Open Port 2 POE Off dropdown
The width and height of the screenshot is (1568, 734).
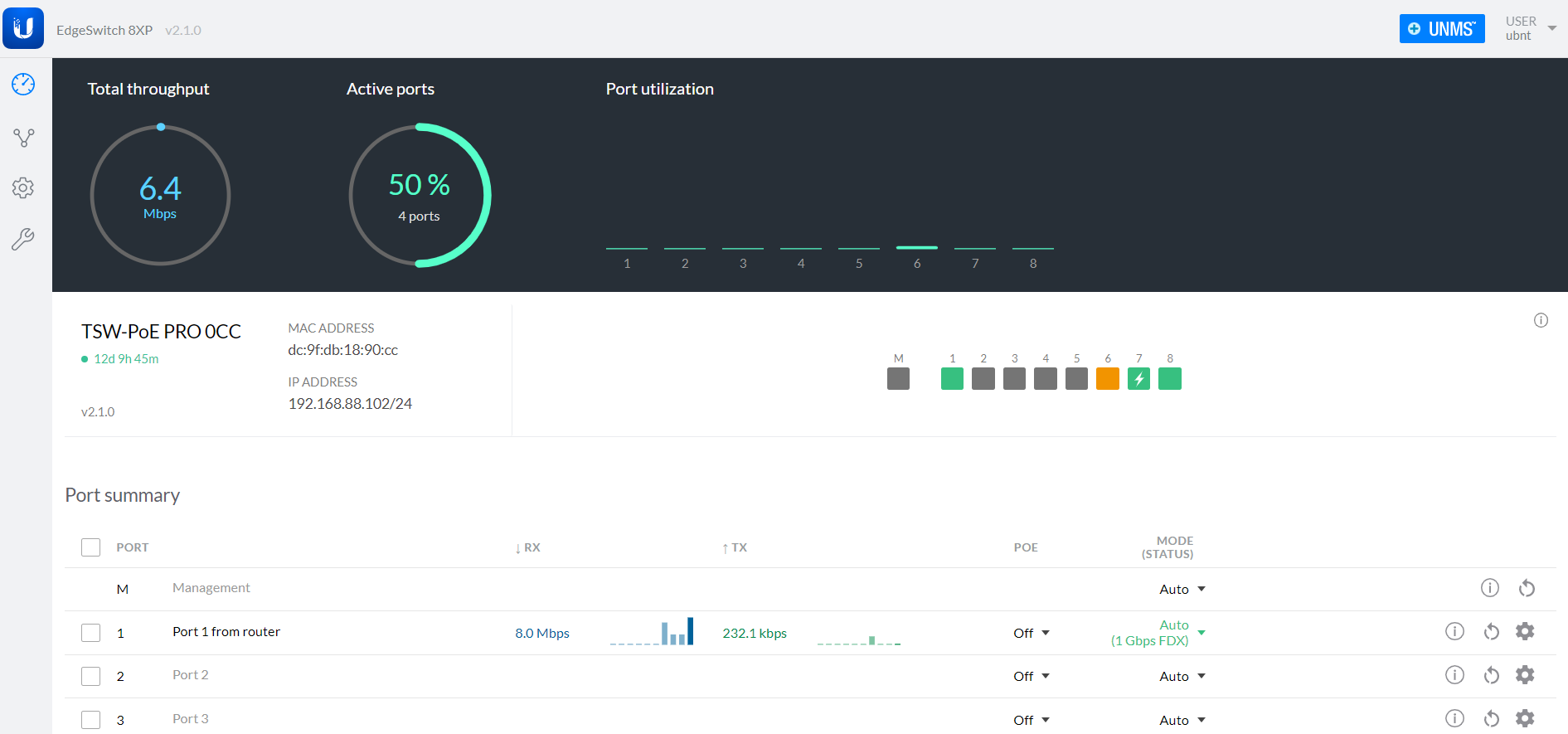(x=1032, y=676)
